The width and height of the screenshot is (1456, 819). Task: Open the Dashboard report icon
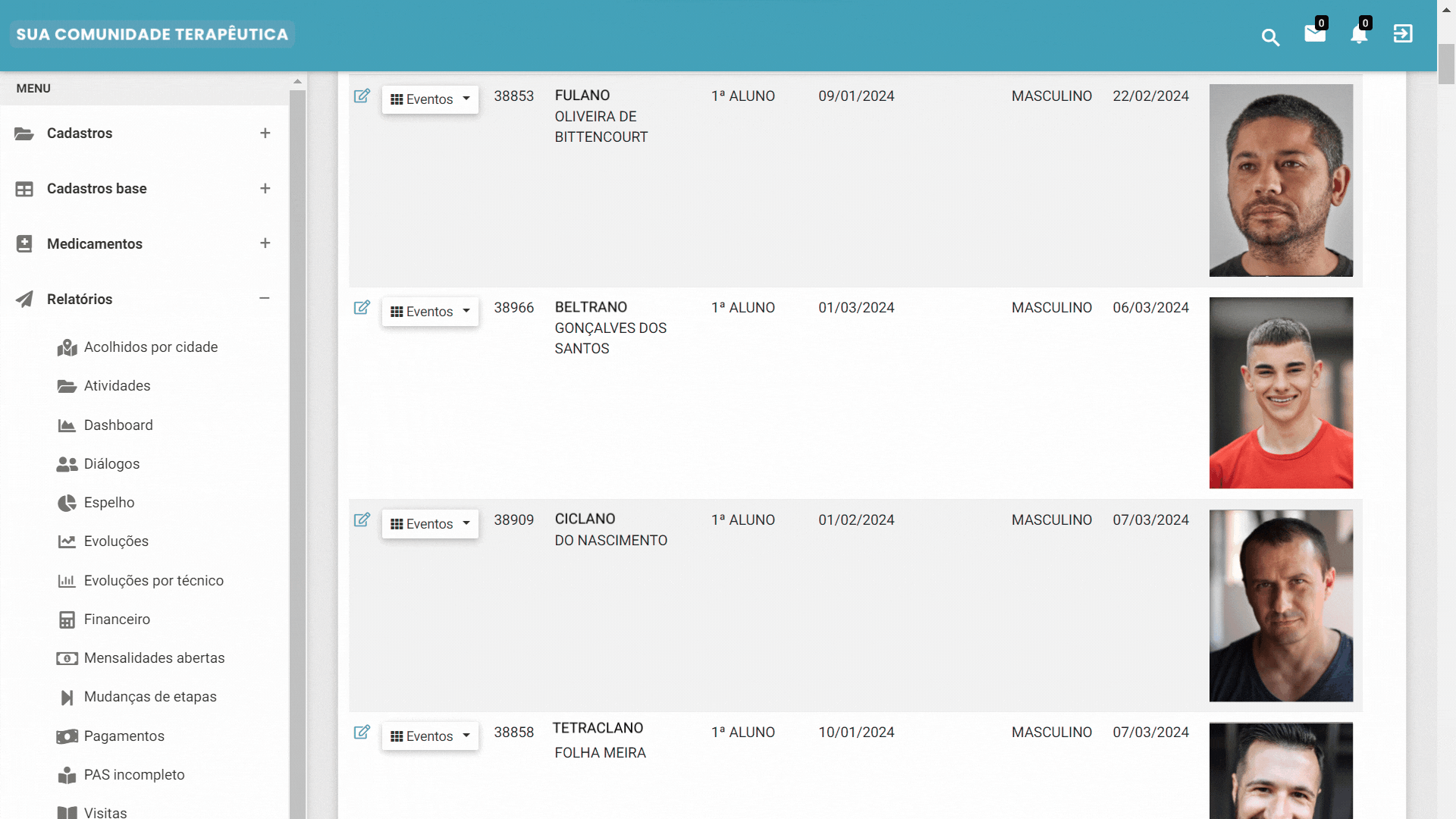coord(67,425)
